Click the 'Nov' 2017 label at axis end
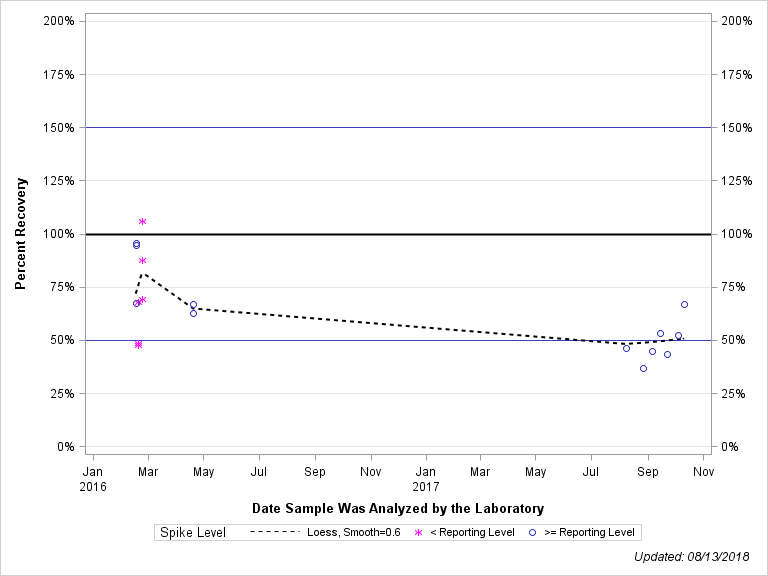 click(x=703, y=472)
